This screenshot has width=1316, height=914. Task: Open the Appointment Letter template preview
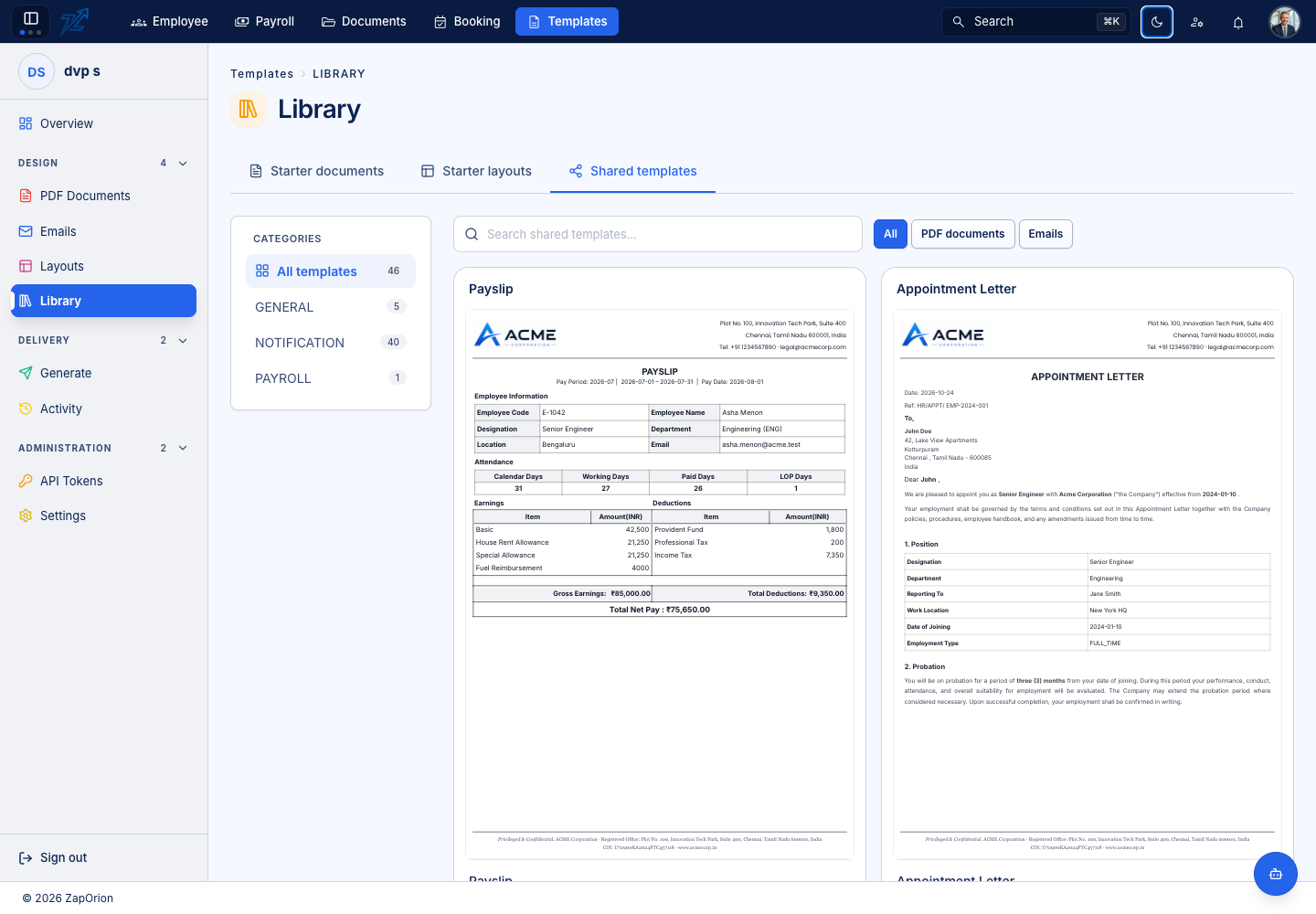coord(1088,585)
